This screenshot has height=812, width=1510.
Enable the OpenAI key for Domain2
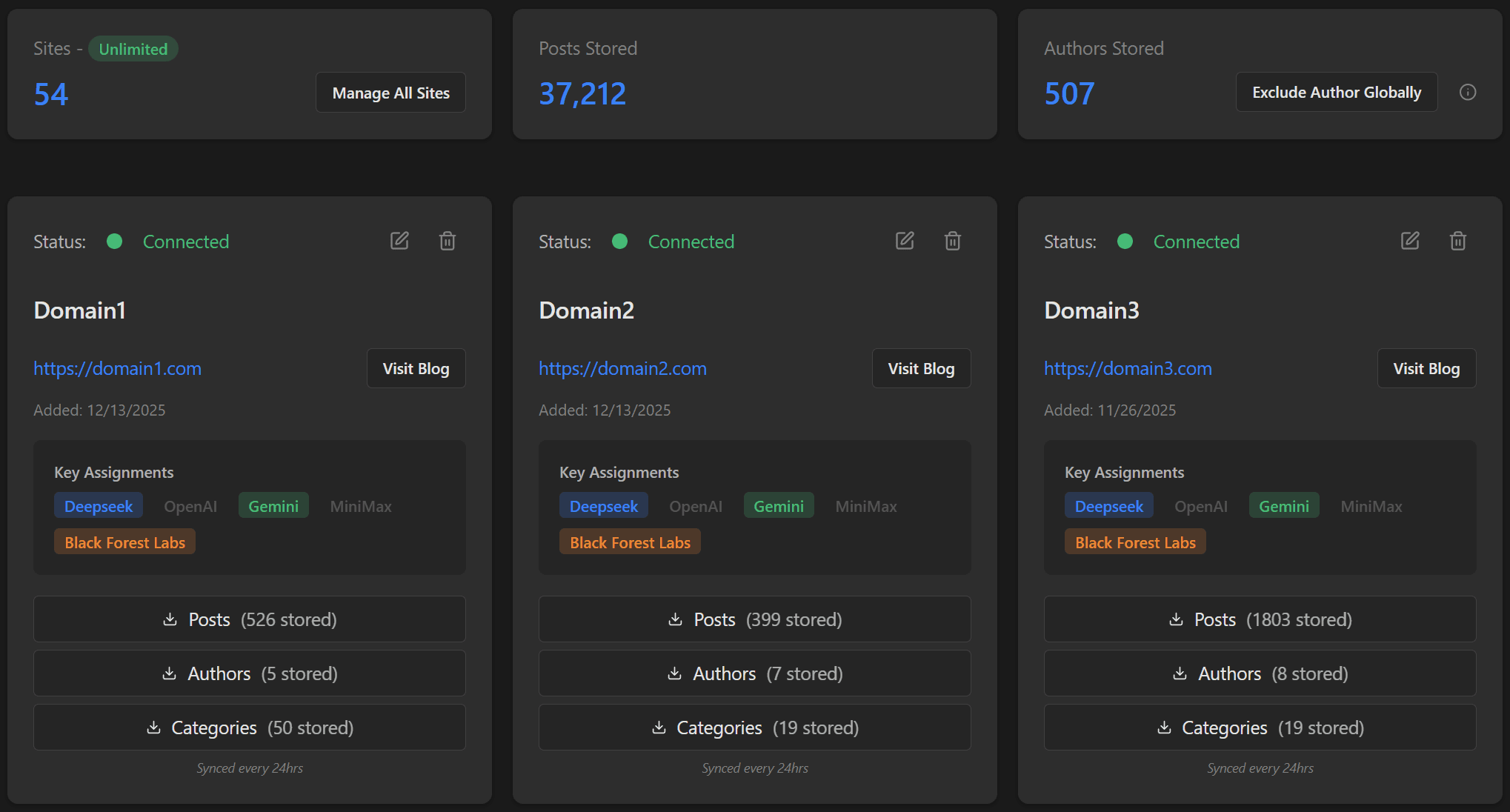click(x=695, y=505)
